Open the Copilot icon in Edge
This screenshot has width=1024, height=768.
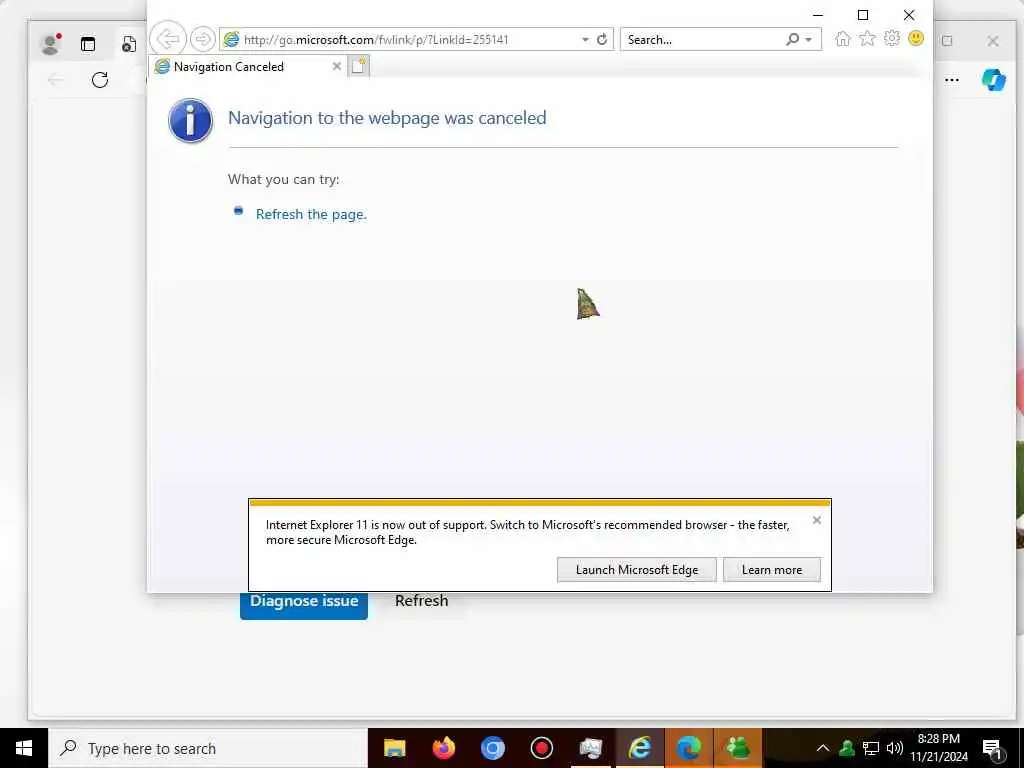[993, 80]
